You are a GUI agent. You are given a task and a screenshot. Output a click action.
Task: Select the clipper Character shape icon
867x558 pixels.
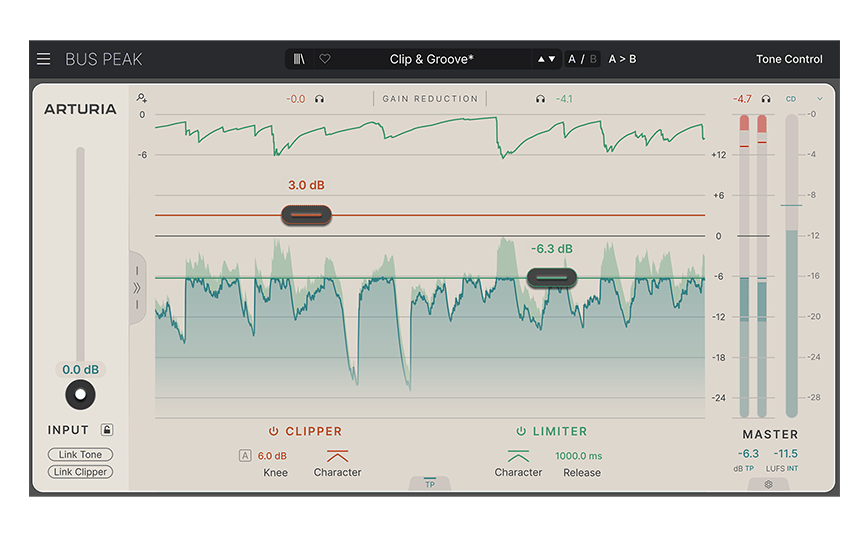tap(337, 456)
